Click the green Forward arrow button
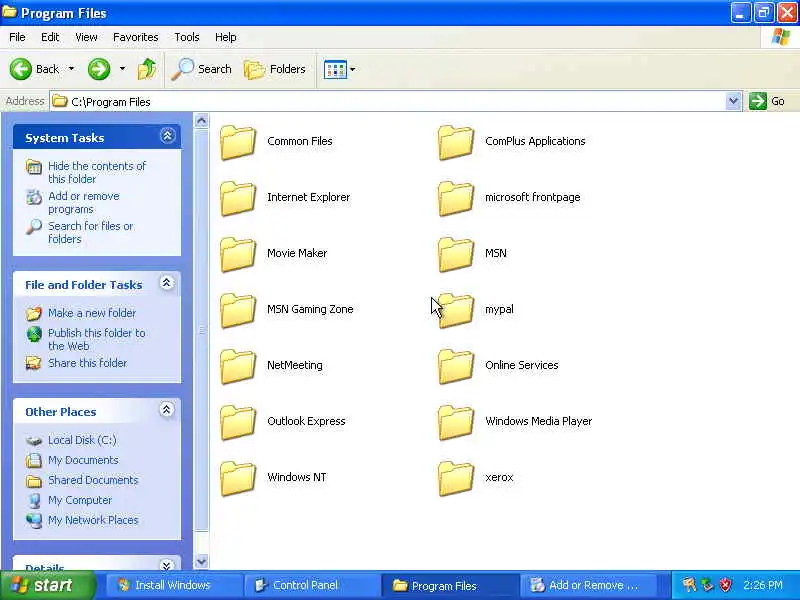Viewport: 800px width, 600px height. pos(99,69)
